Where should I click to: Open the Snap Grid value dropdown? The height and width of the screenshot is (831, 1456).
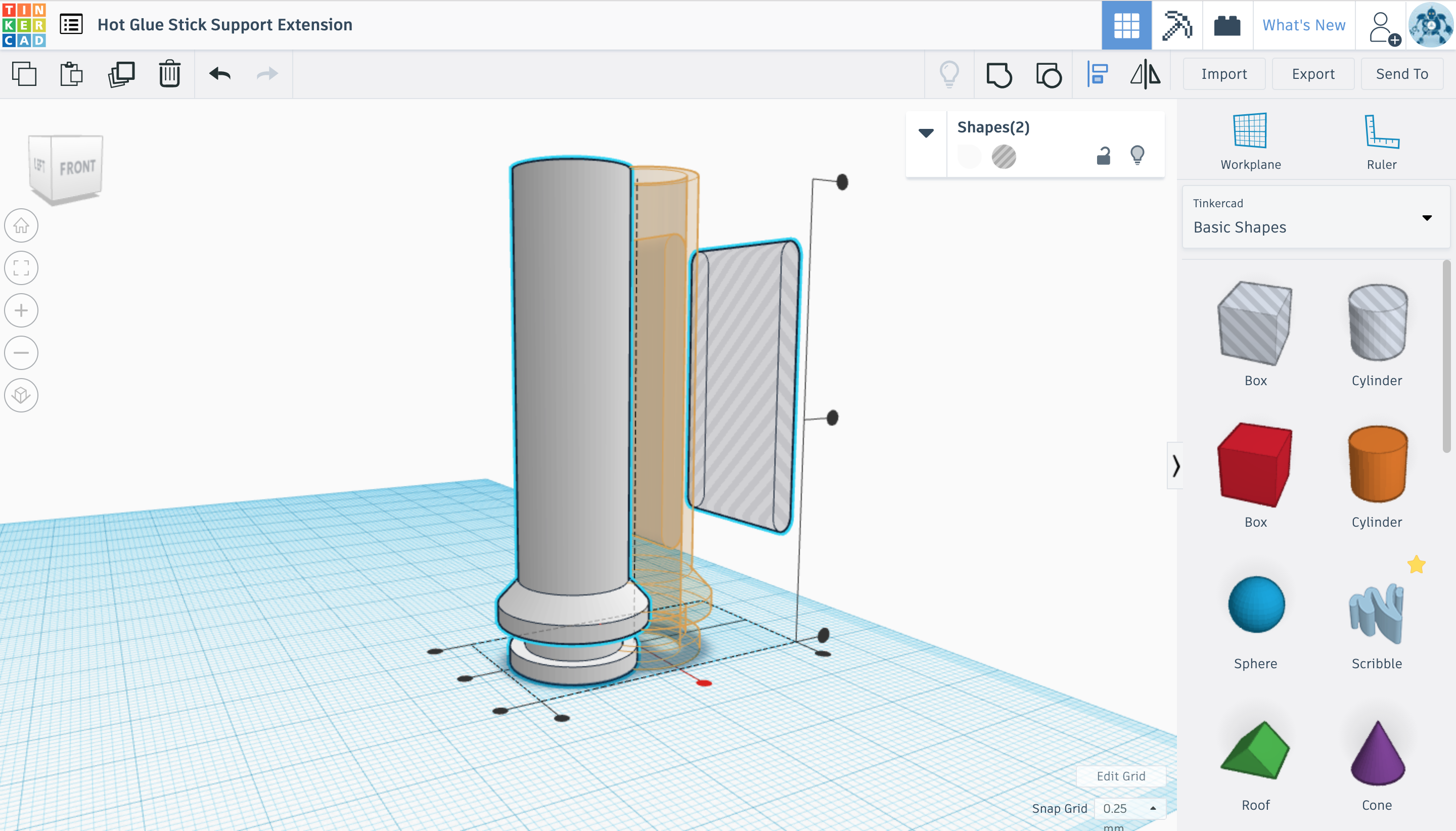(x=1129, y=808)
